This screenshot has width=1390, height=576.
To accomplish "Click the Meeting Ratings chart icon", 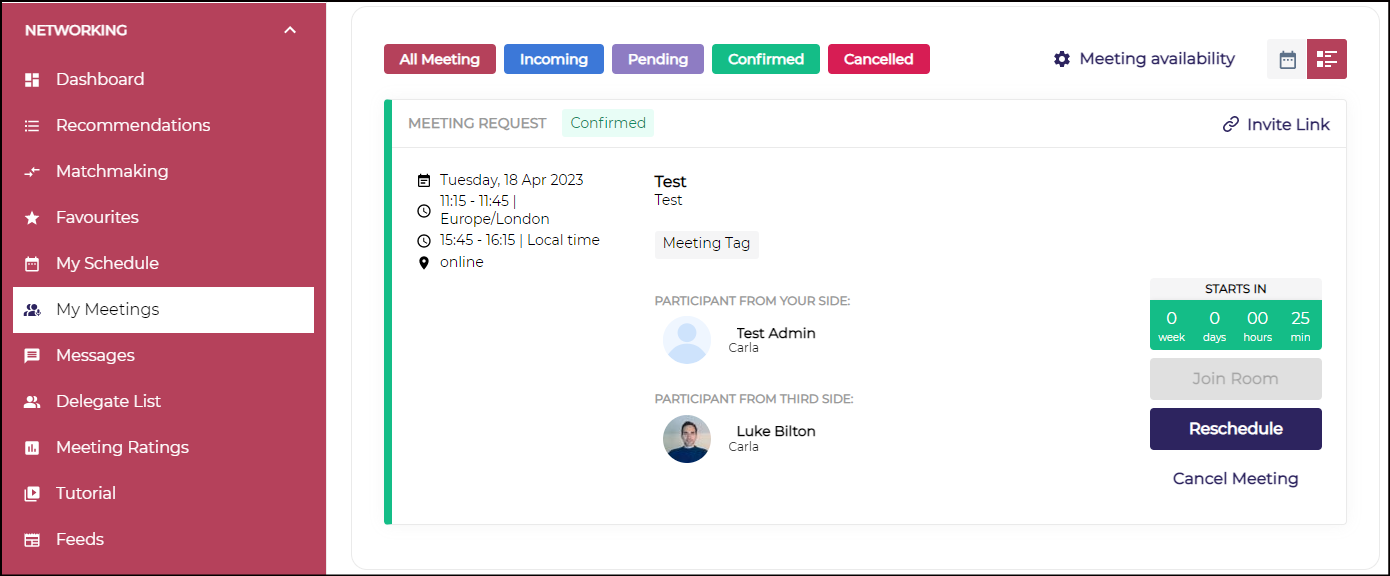I will pyautogui.click(x=32, y=448).
